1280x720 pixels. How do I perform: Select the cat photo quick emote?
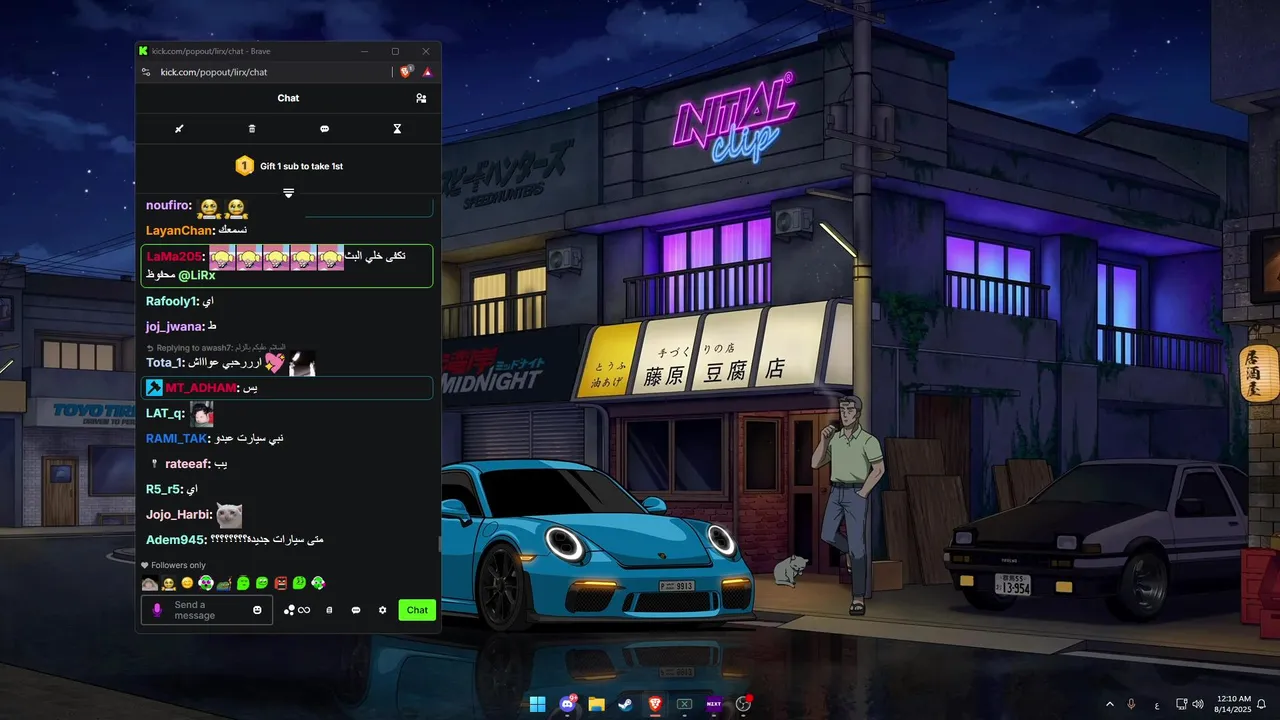(x=149, y=583)
